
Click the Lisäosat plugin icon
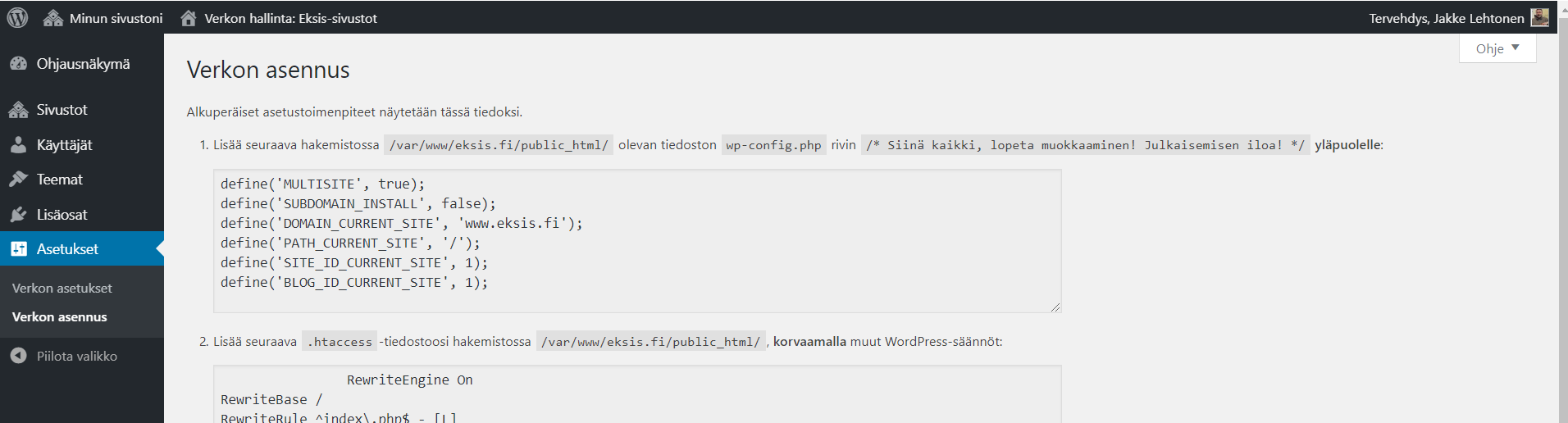(18, 215)
